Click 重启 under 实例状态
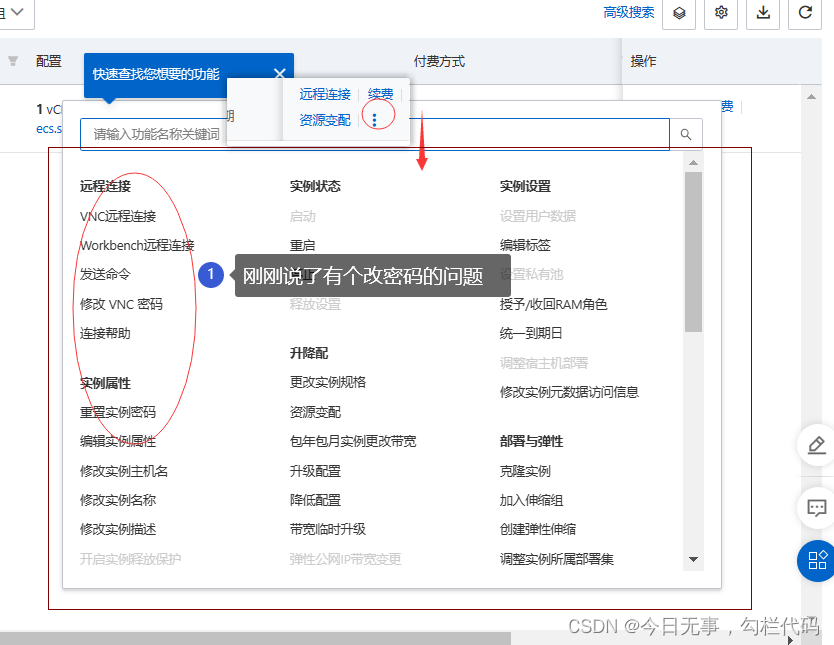The height and width of the screenshot is (645, 834). pyautogui.click(x=302, y=245)
